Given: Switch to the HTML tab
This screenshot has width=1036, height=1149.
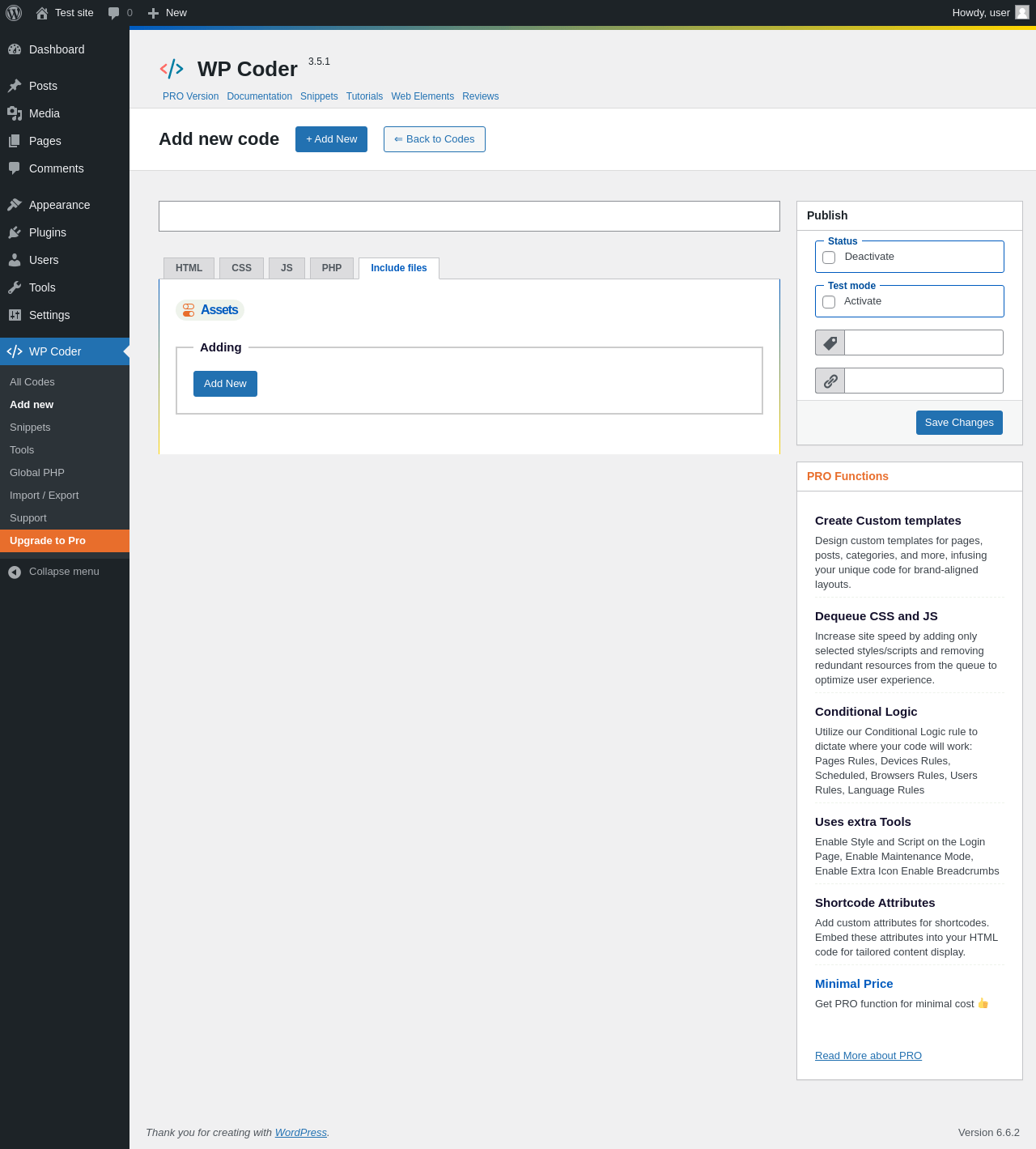Looking at the screenshot, I should coord(189,268).
